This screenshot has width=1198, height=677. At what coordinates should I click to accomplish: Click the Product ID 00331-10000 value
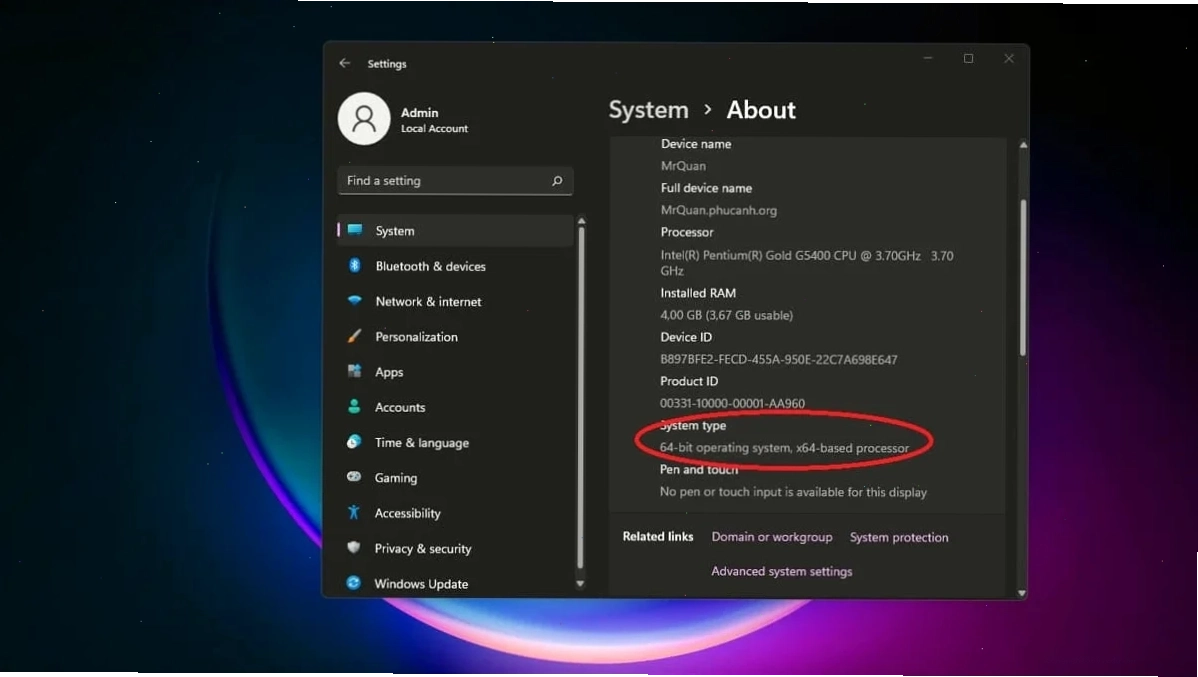point(732,403)
